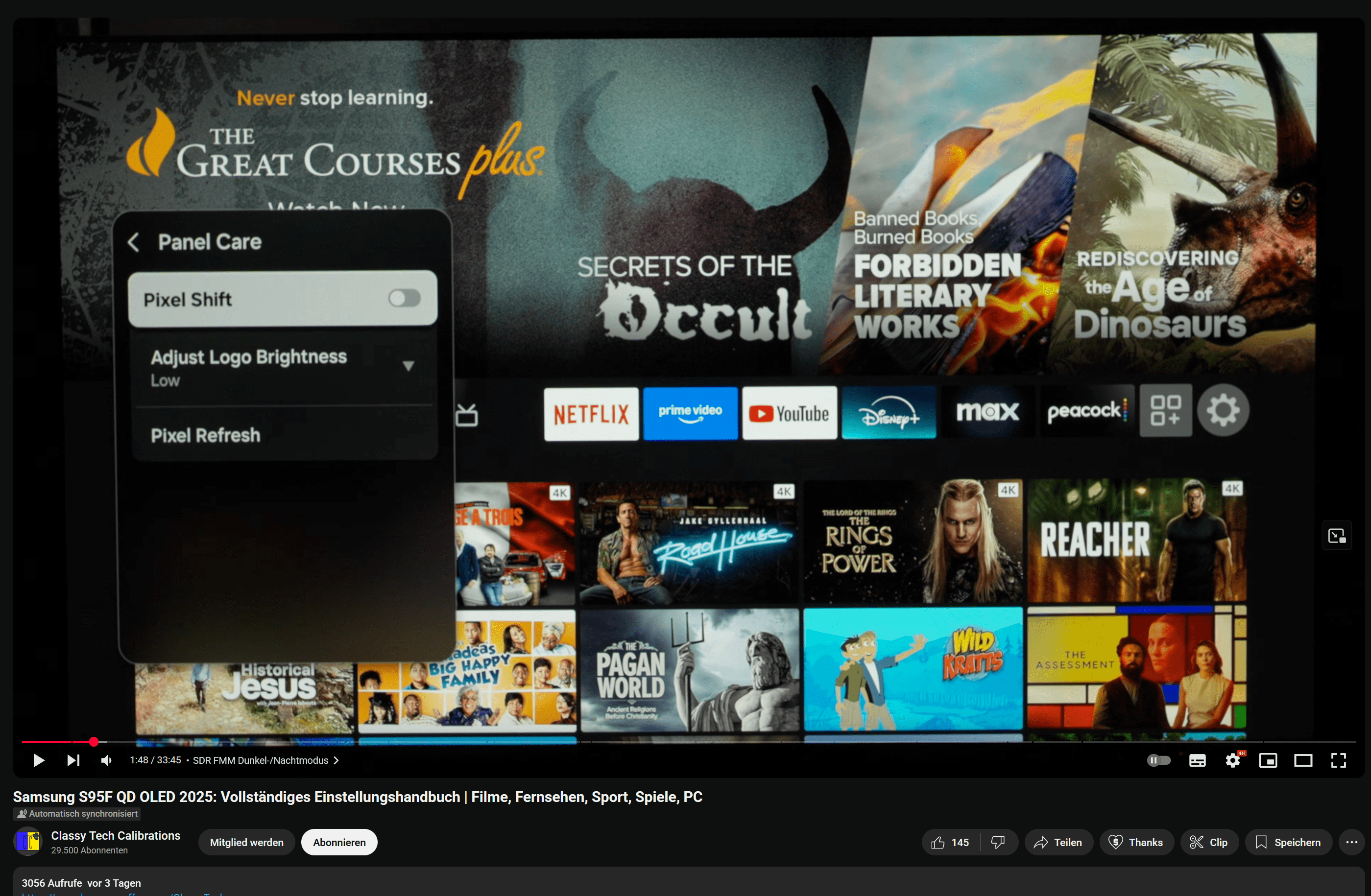Click the Teilen share button
The width and height of the screenshot is (1371, 896).
tap(1059, 843)
